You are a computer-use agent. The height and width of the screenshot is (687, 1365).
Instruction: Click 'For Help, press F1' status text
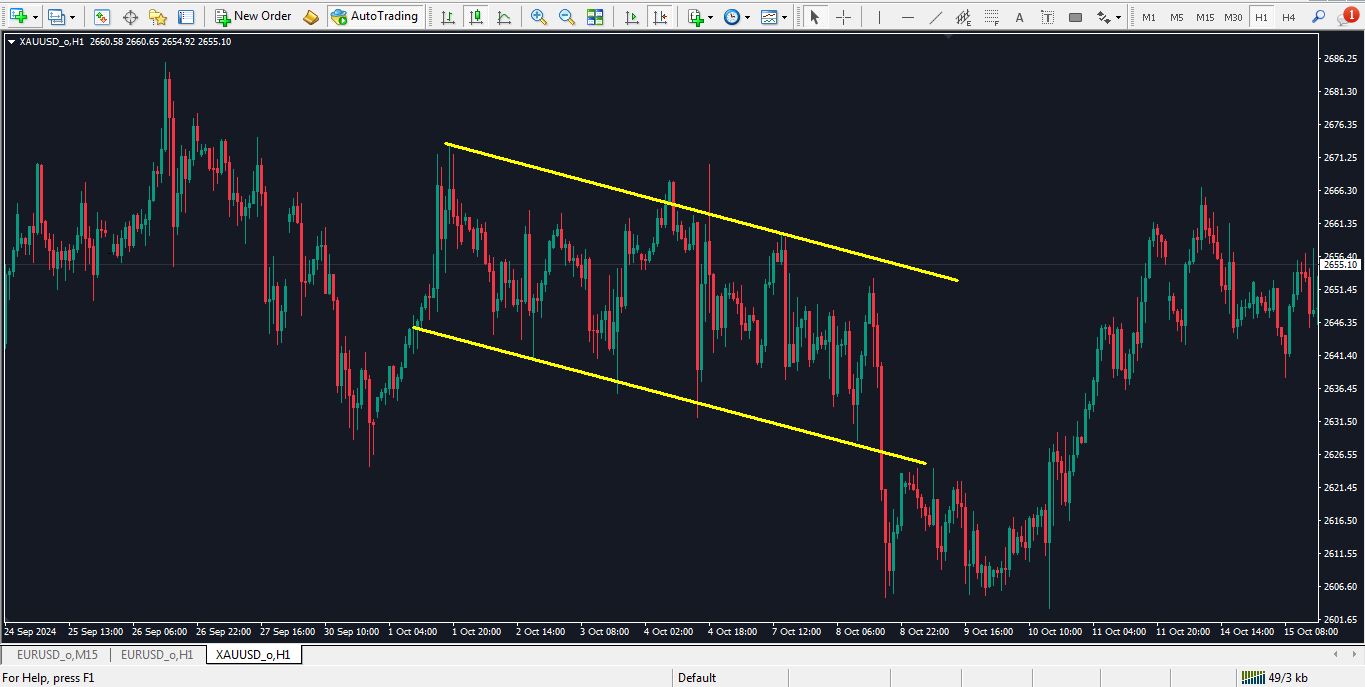coord(48,678)
